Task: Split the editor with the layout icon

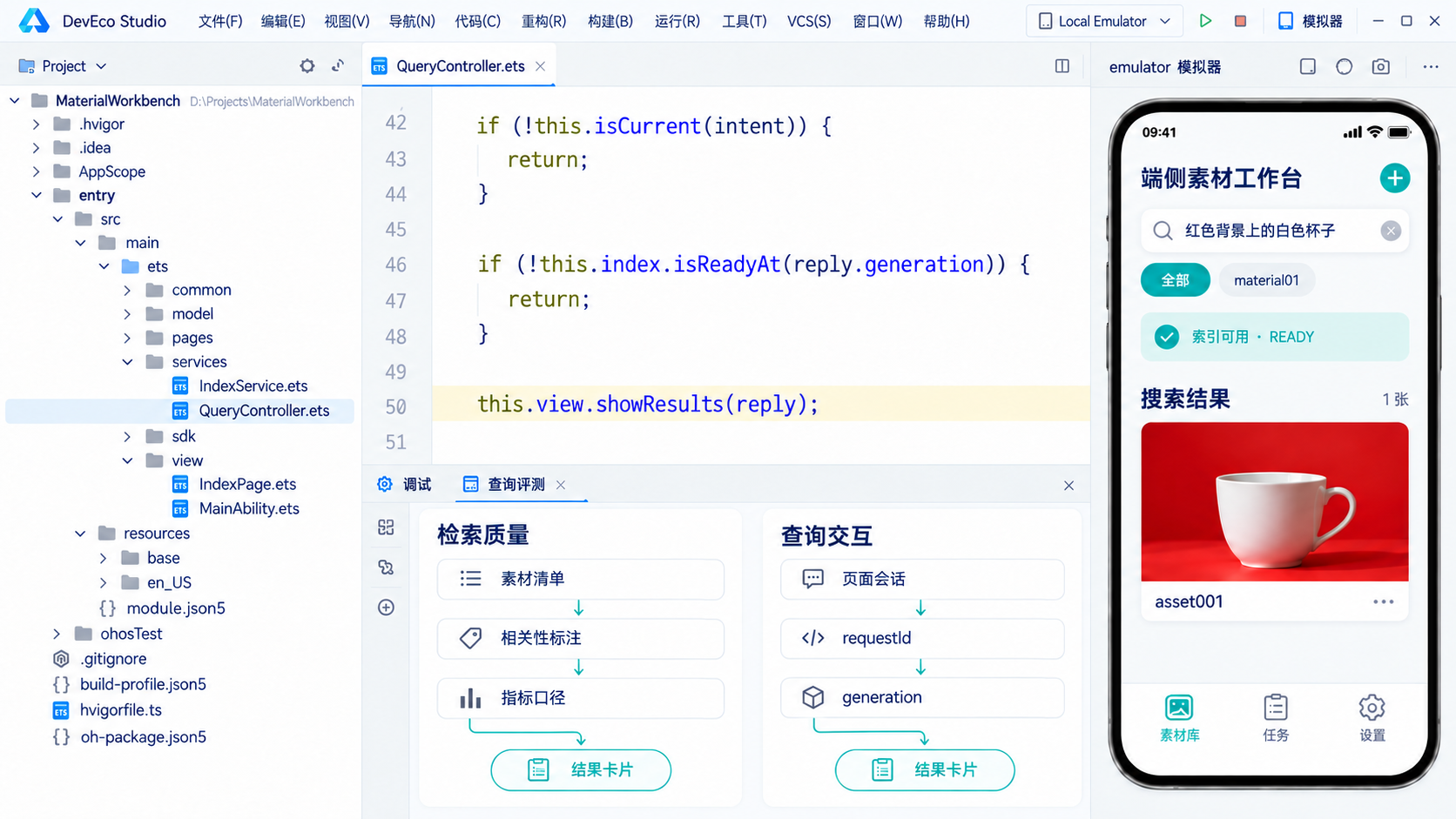Action: point(1062,66)
